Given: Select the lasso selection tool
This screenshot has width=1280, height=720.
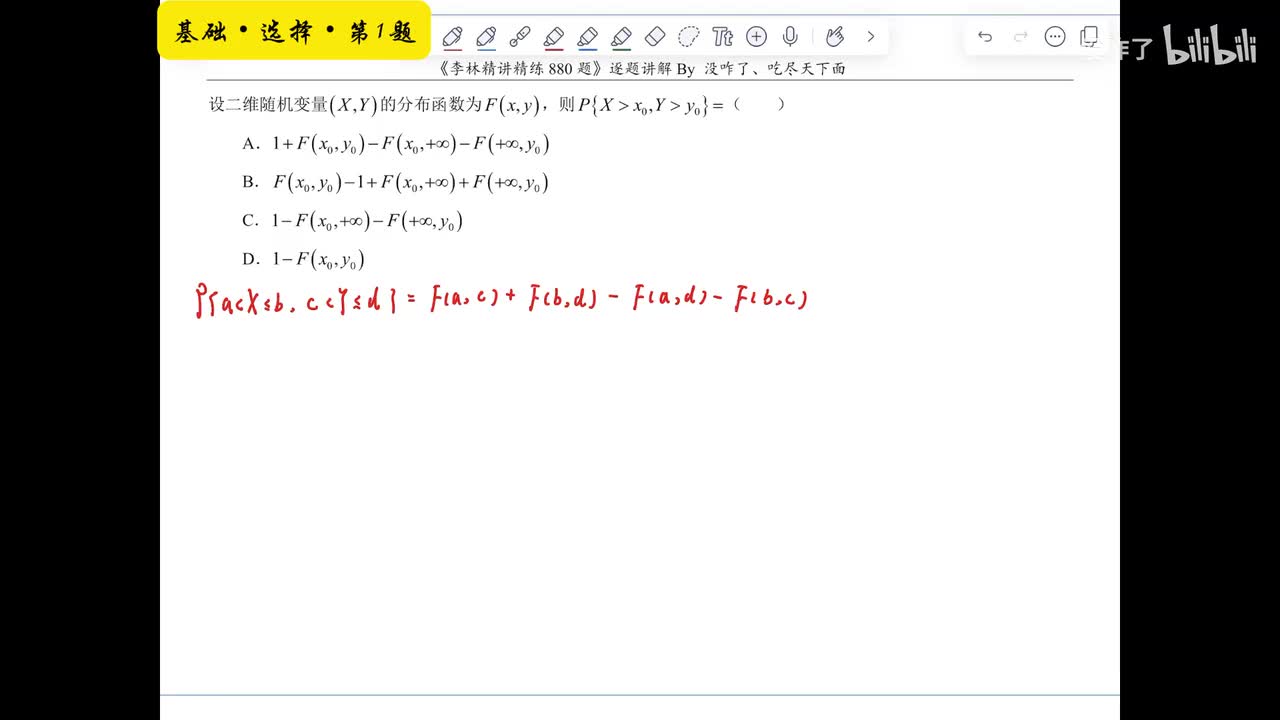Looking at the screenshot, I should point(689,37).
